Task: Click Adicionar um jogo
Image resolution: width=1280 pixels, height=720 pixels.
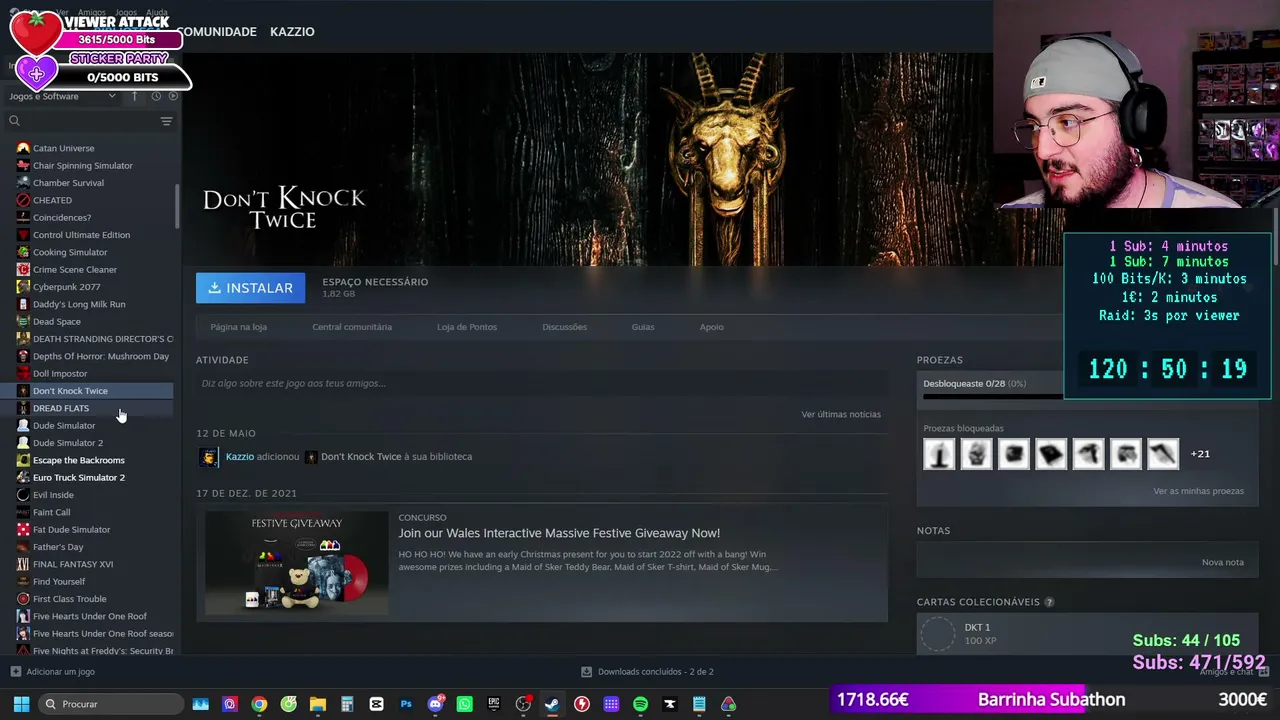Action: 61,672
